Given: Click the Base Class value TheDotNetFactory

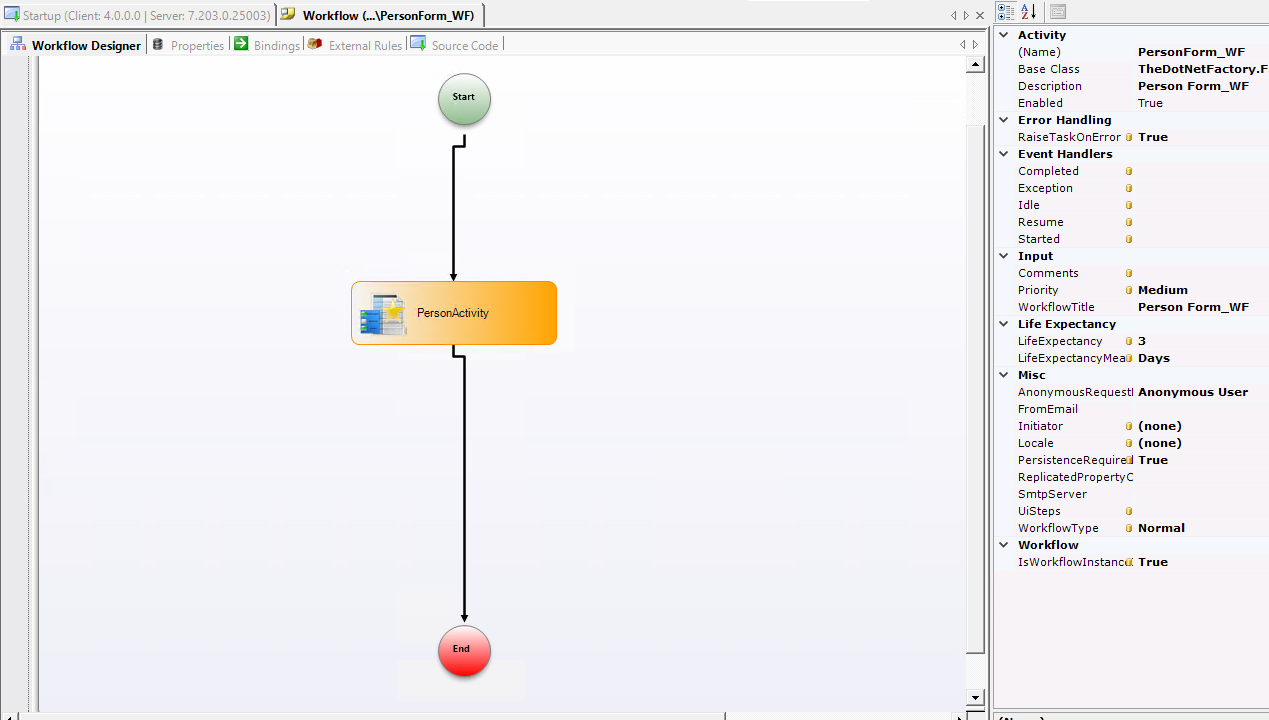Looking at the screenshot, I should coord(1203,69).
